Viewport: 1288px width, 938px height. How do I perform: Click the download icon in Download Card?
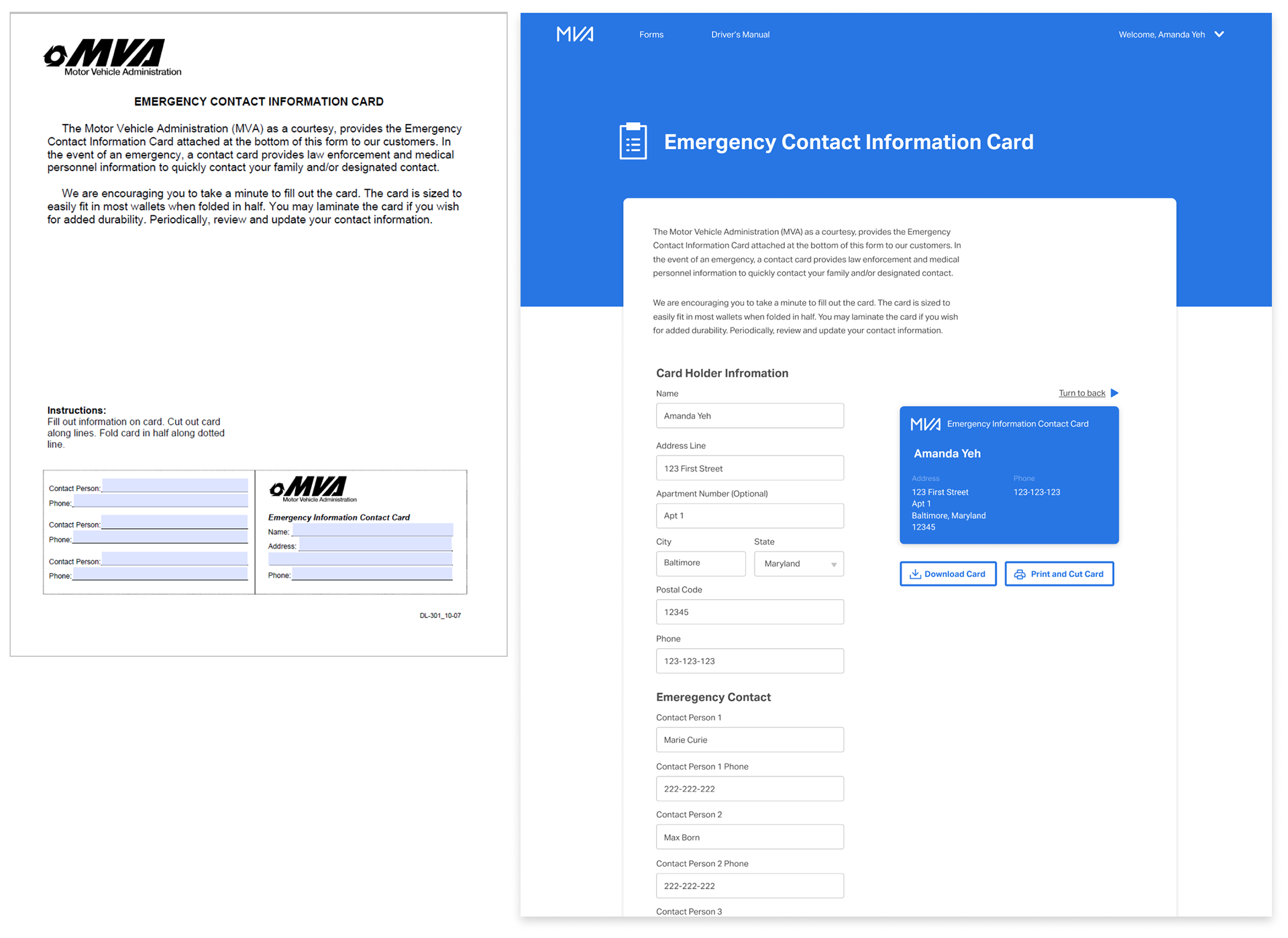point(914,574)
